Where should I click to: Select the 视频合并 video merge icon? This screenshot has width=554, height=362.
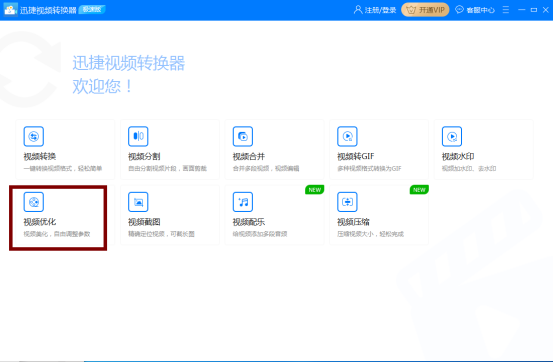(x=243, y=136)
